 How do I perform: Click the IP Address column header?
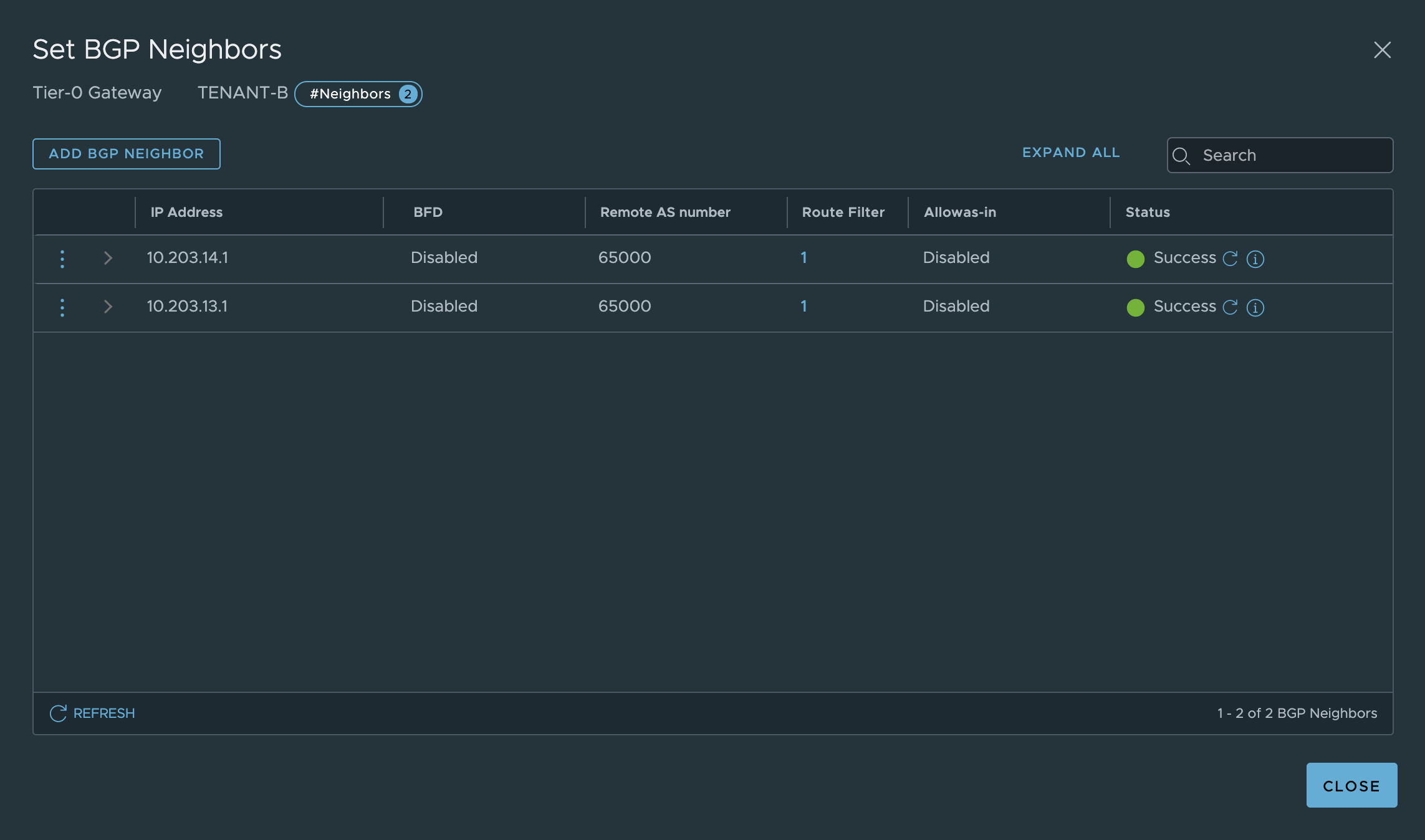[186, 212]
